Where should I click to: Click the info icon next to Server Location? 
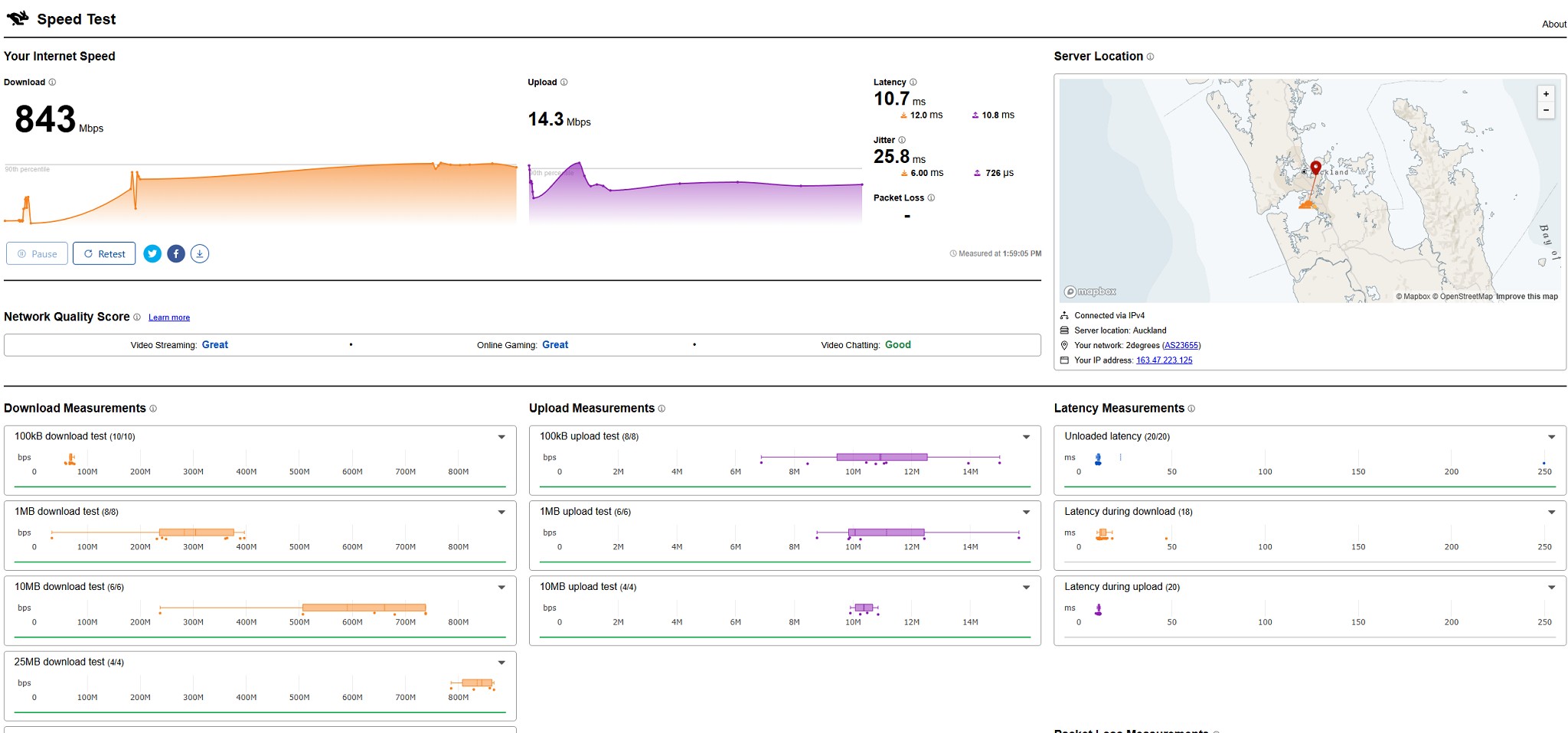[1150, 57]
